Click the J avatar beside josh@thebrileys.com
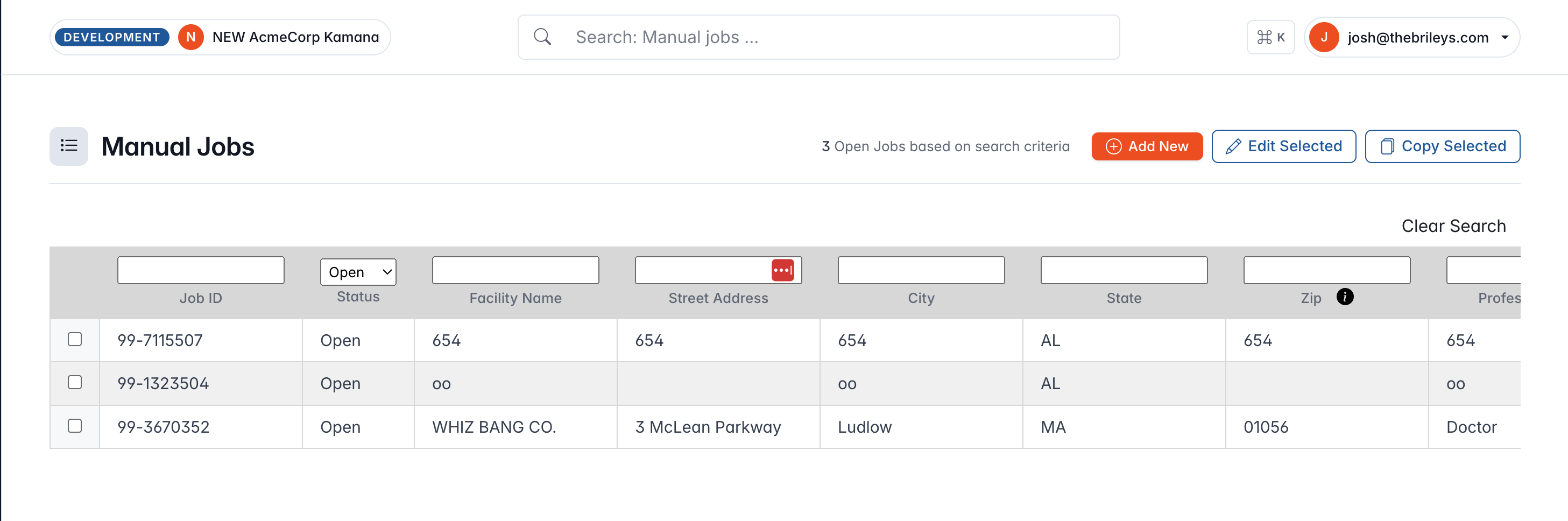This screenshot has height=521, width=1568. coord(1323,37)
